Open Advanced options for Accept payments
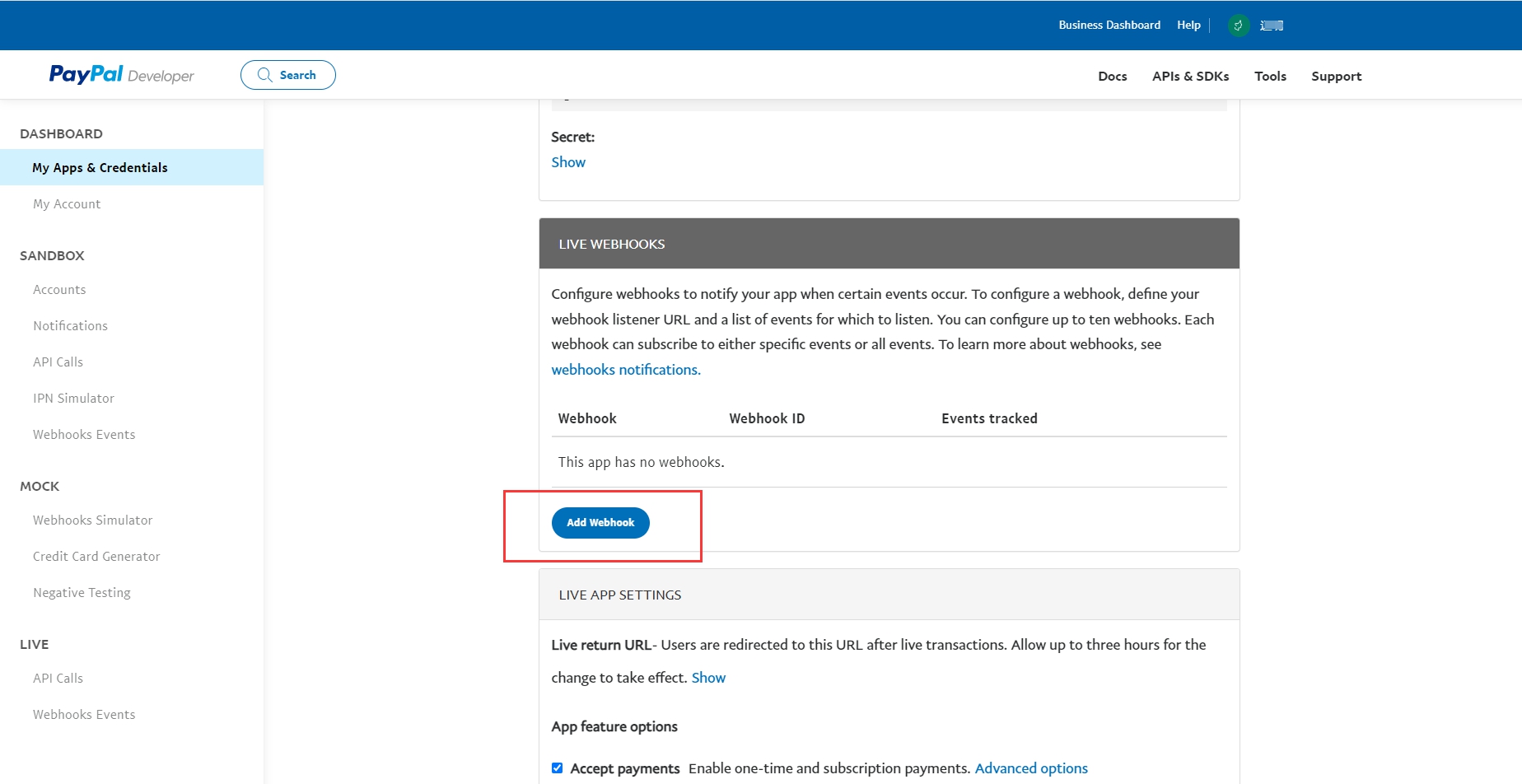Viewport: 1522px width, 784px height. [1031, 768]
